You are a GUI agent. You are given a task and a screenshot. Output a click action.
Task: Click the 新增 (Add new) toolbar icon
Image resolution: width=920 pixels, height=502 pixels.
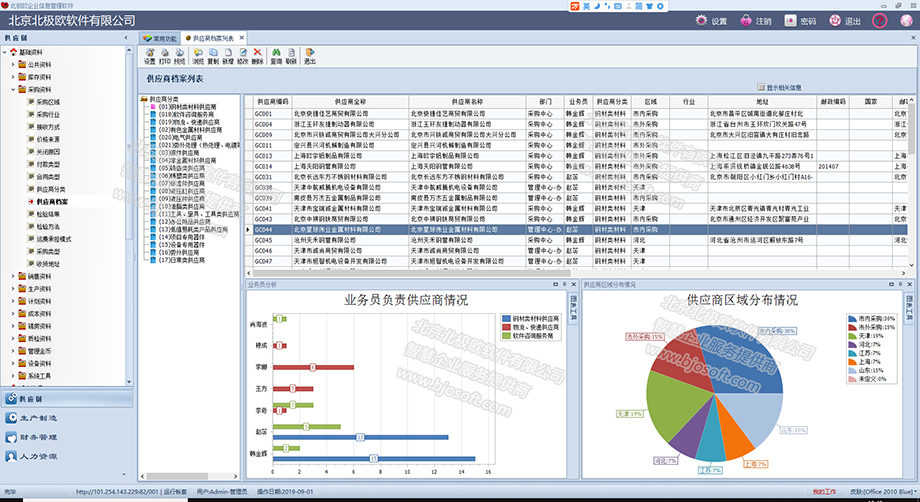pos(226,54)
